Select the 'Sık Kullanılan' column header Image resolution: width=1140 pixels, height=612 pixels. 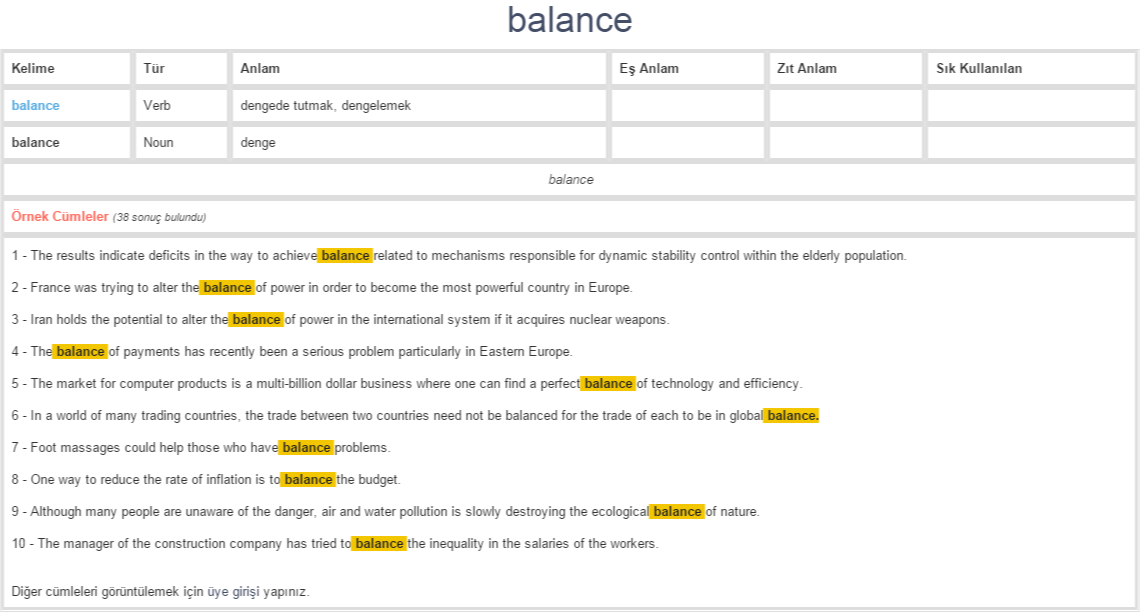coord(978,69)
